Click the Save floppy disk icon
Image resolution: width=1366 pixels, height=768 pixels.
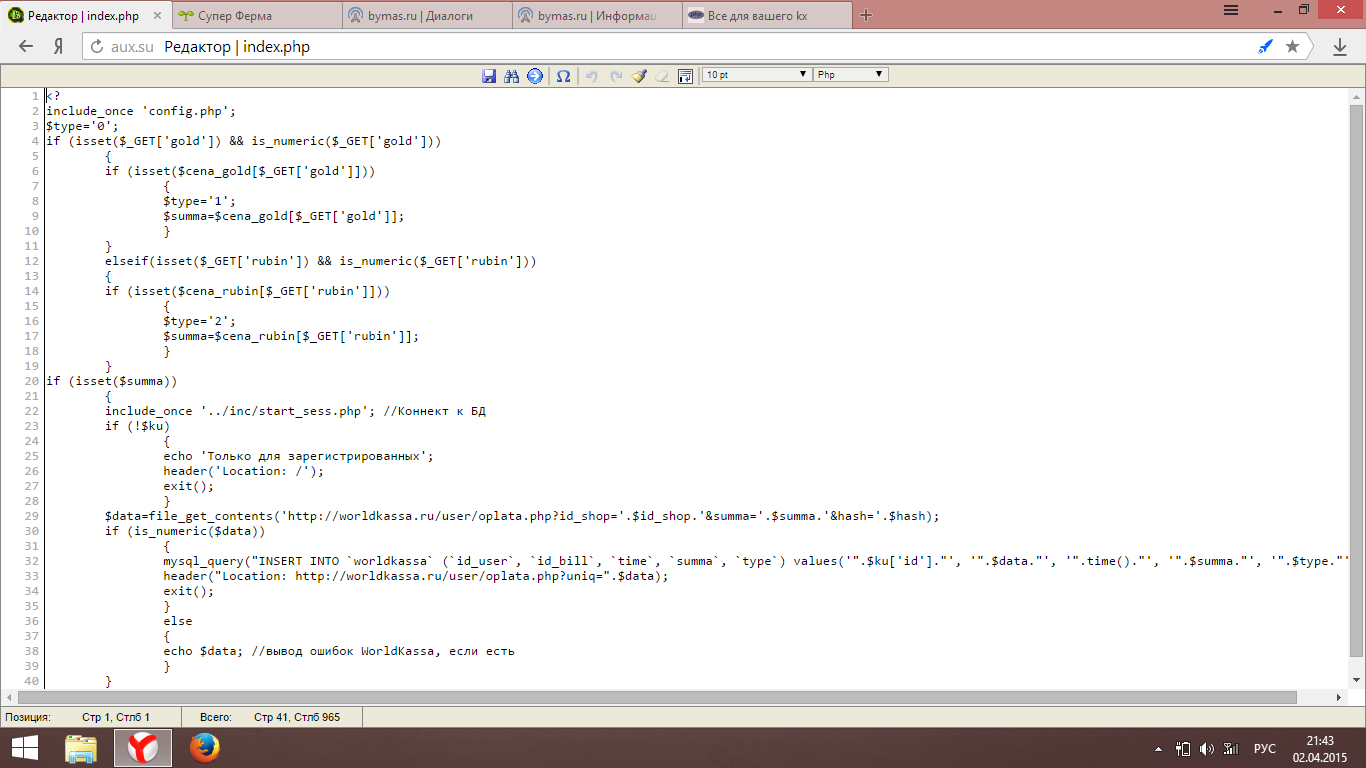(489, 75)
